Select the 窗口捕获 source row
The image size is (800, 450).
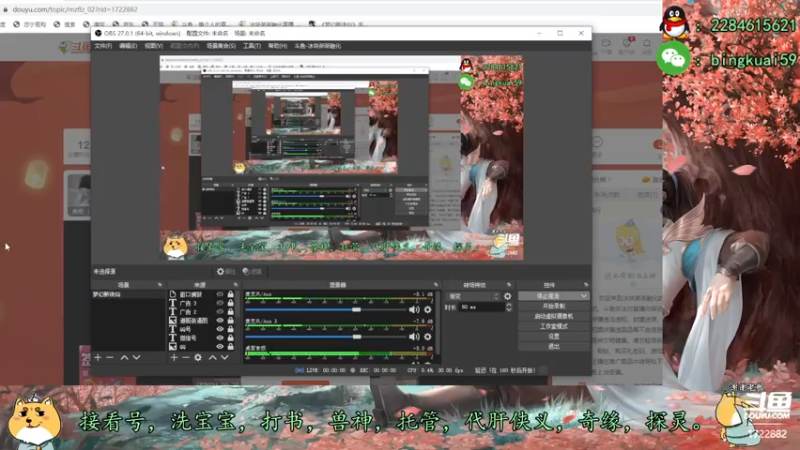pyautogui.click(x=201, y=294)
